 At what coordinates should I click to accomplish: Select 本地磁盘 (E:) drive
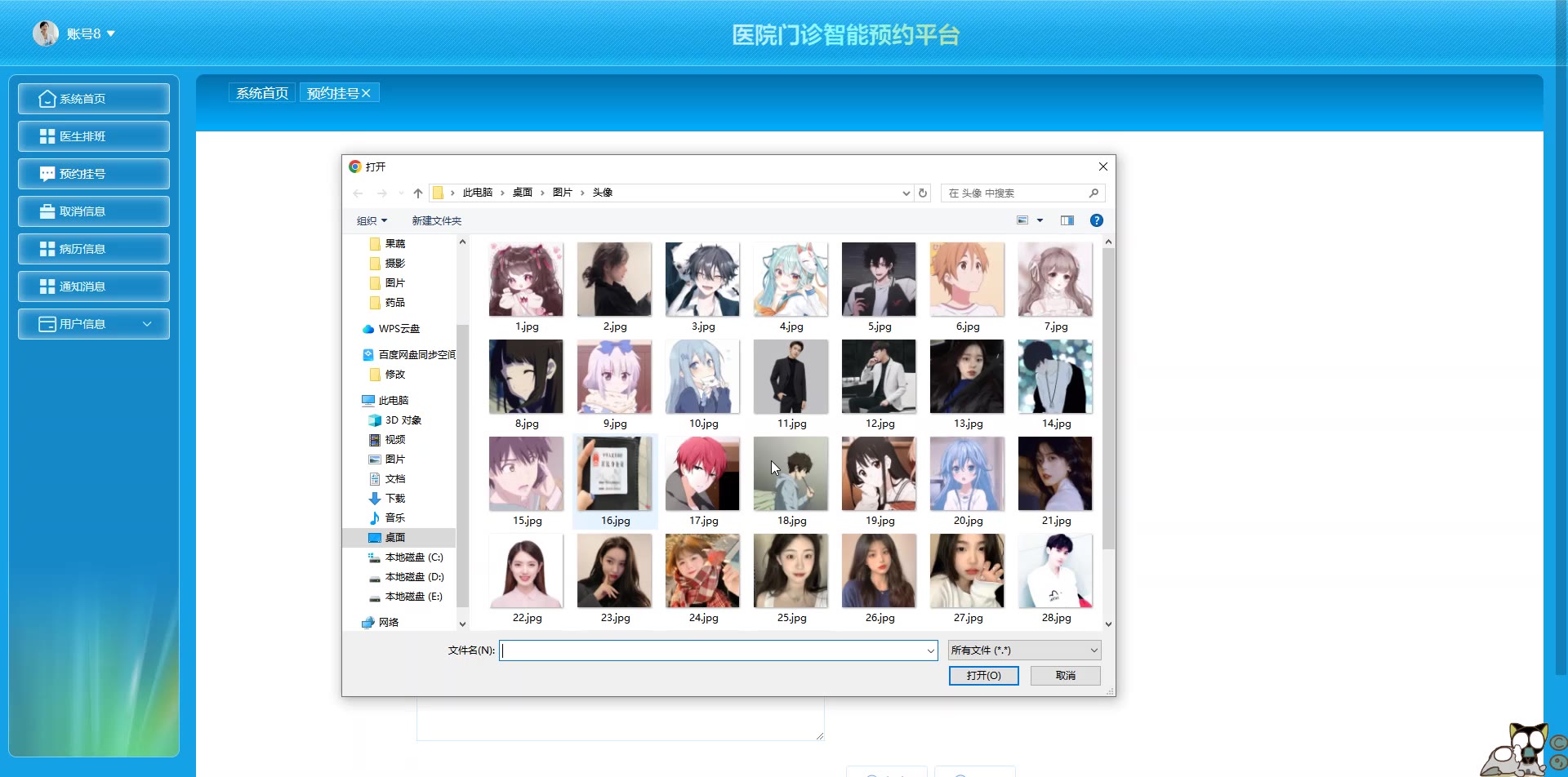(406, 597)
